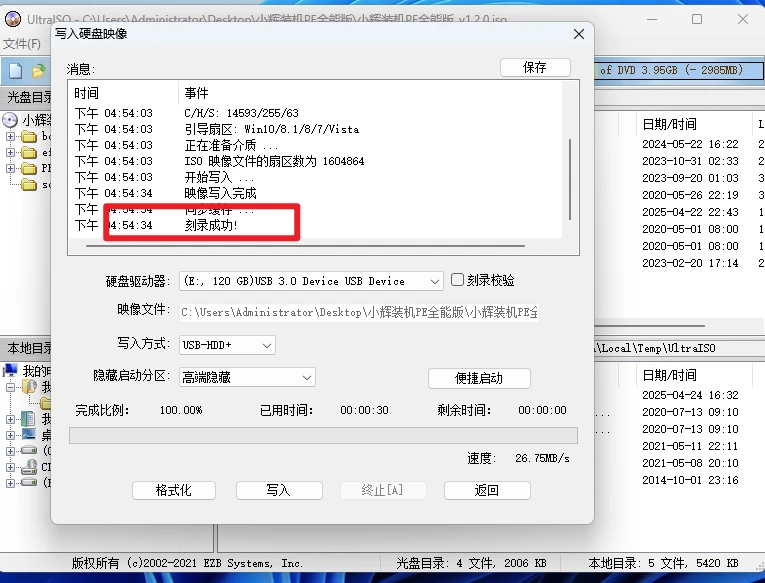Viewport: 765px width, 583px height.
Task: Open the 隐藏启动分区 dropdown
Action: tap(306, 378)
